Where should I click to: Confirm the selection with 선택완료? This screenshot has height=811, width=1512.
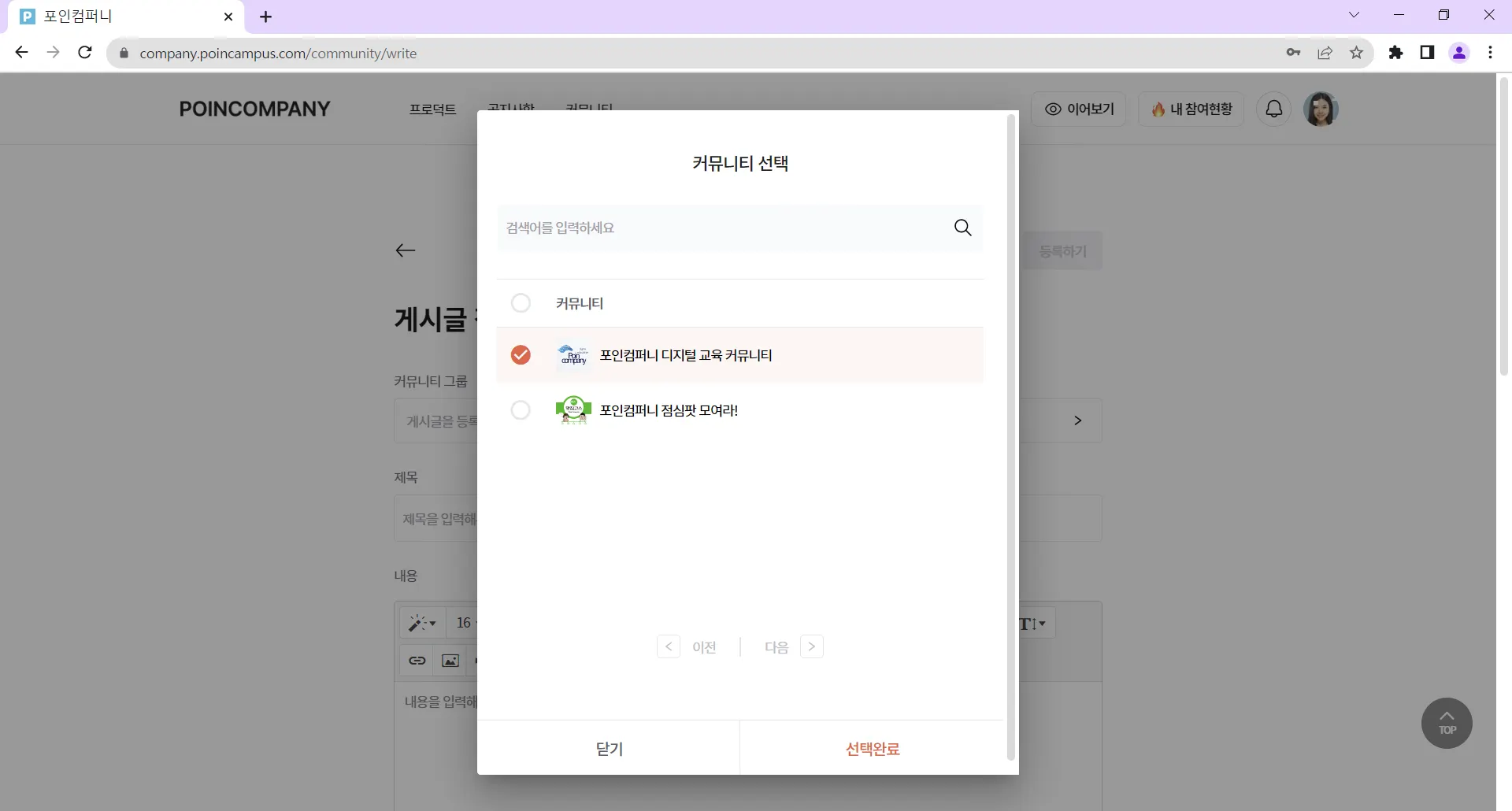tap(873, 748)
